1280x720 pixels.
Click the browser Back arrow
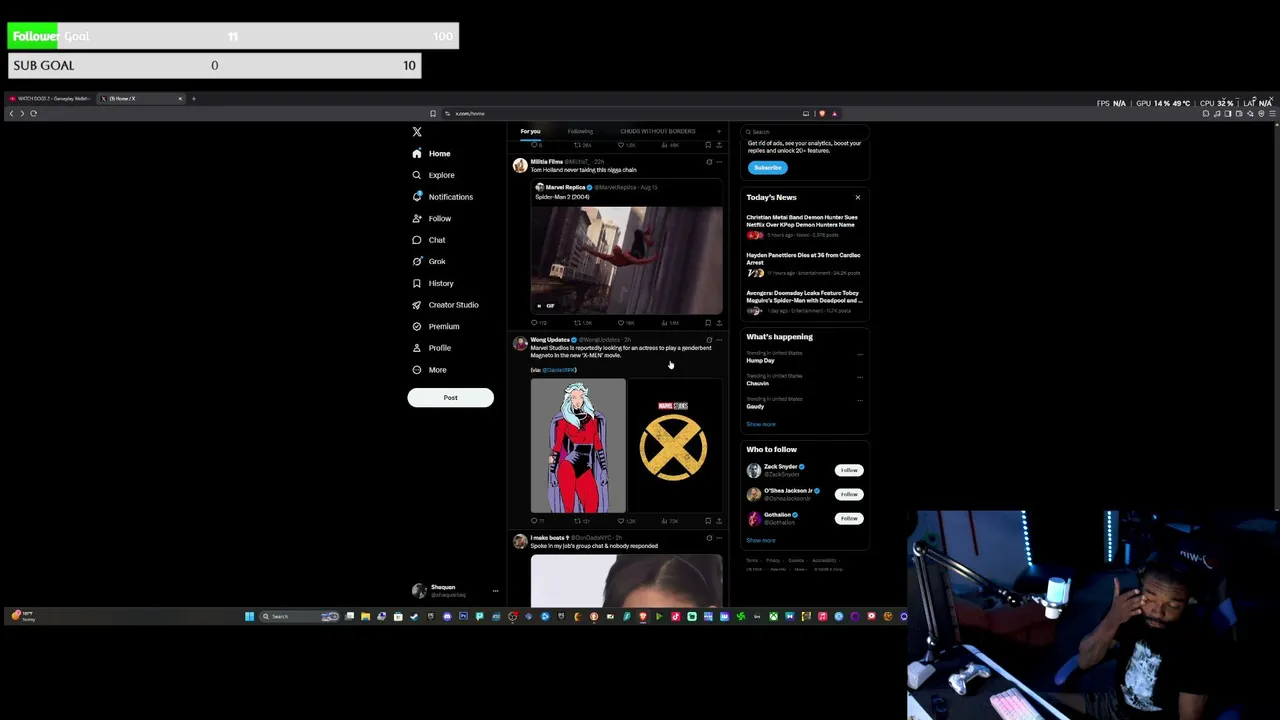(x=11, y=113)
